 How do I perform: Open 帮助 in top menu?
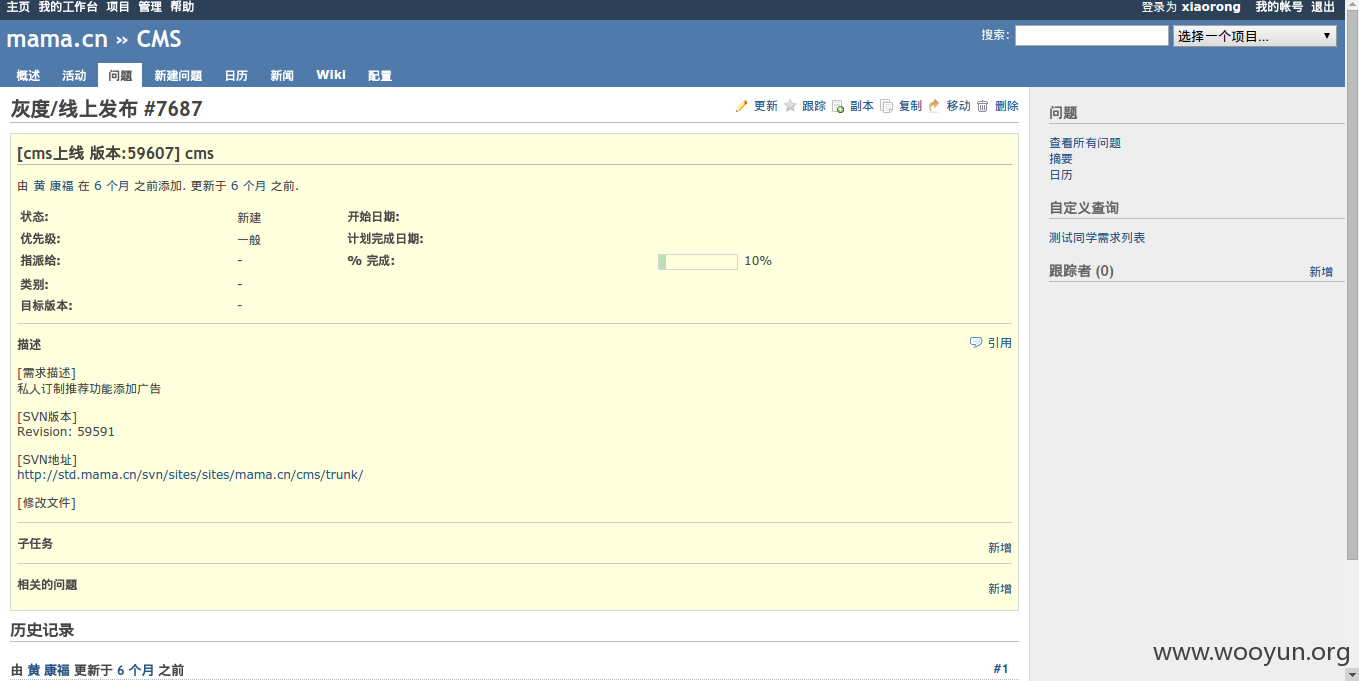pyautogui.click(x=182, y=7)
